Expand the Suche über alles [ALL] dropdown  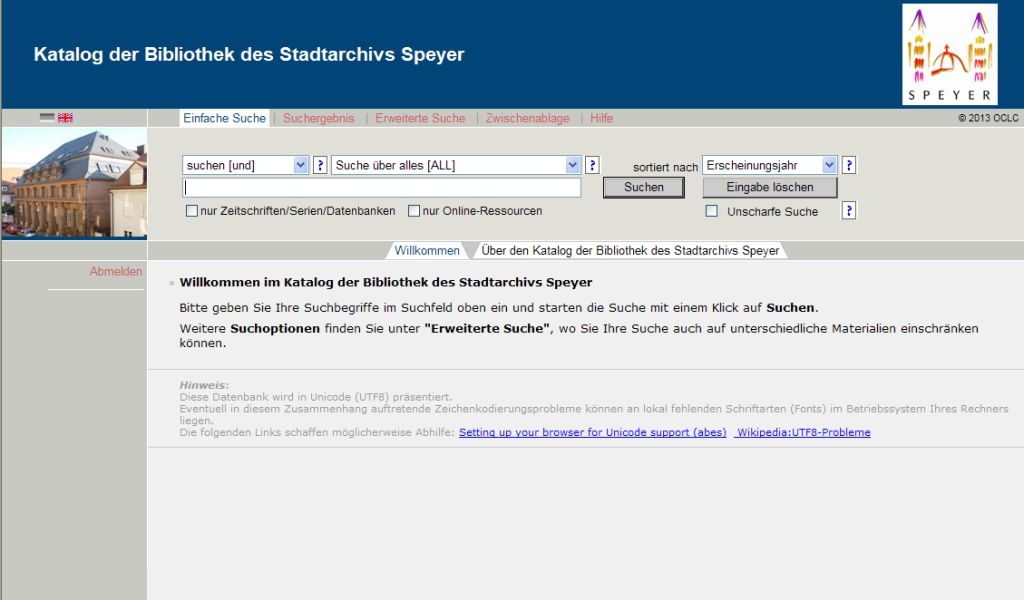(x=455, y=165)
